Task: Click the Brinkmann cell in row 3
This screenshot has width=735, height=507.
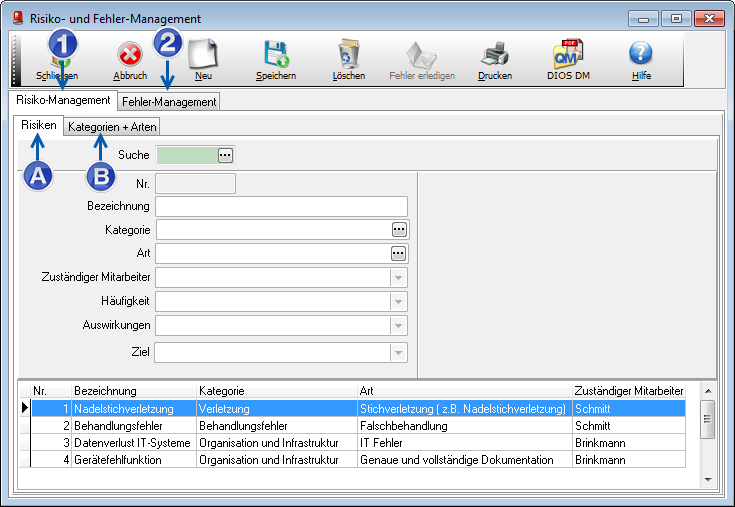Action: pyautogui.click(x=629, y=443)
